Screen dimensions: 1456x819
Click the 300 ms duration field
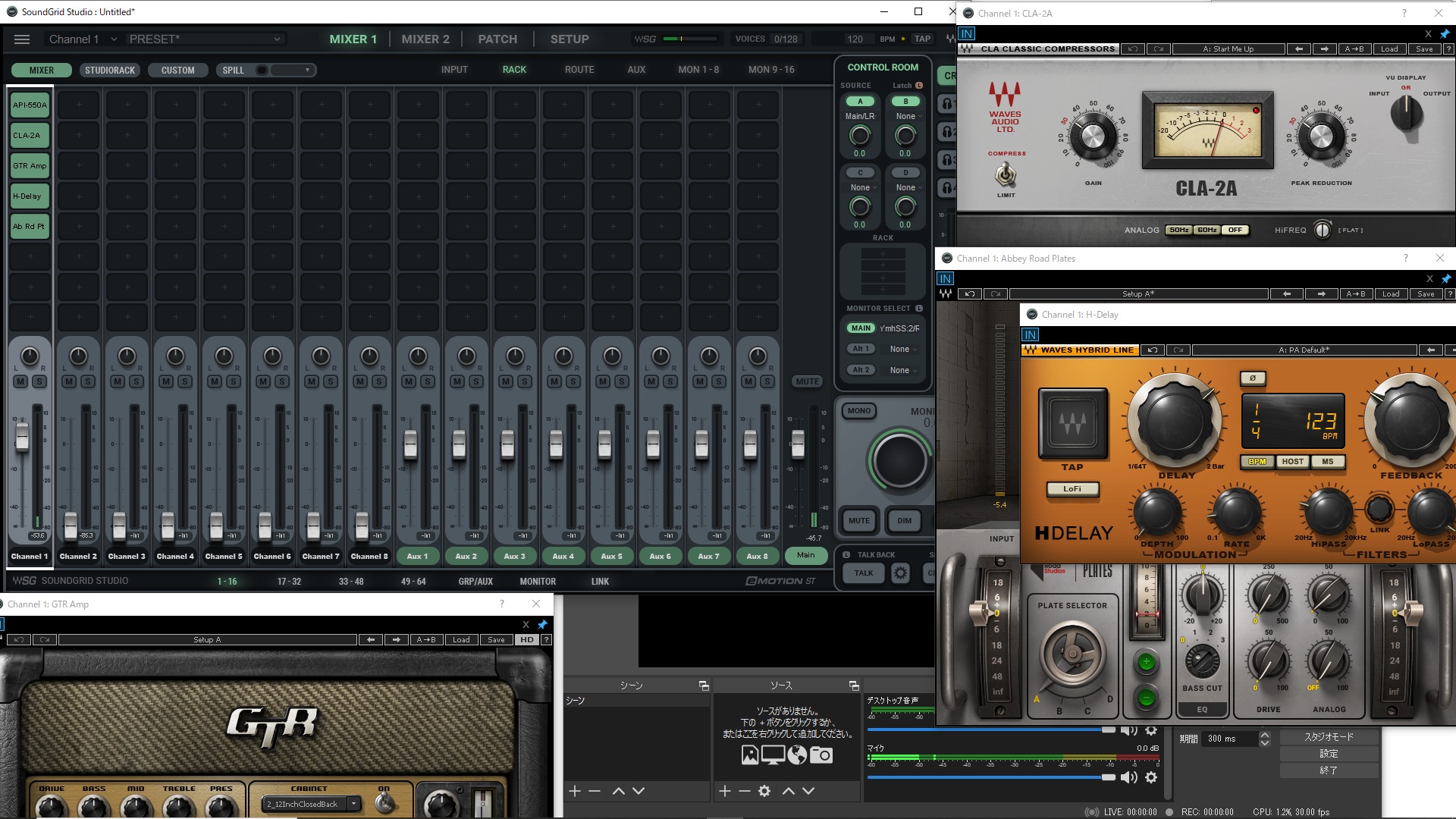pyautogui.click(x=1230, y=739)
